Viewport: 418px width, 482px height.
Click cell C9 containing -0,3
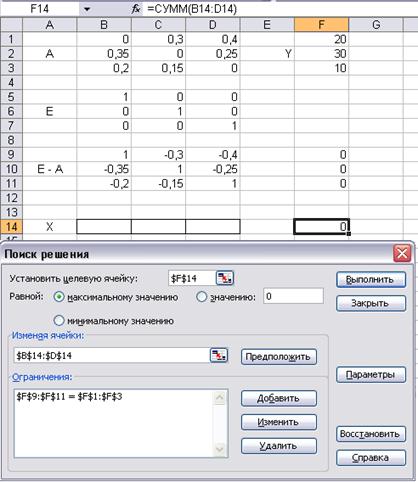click(158, 155)
